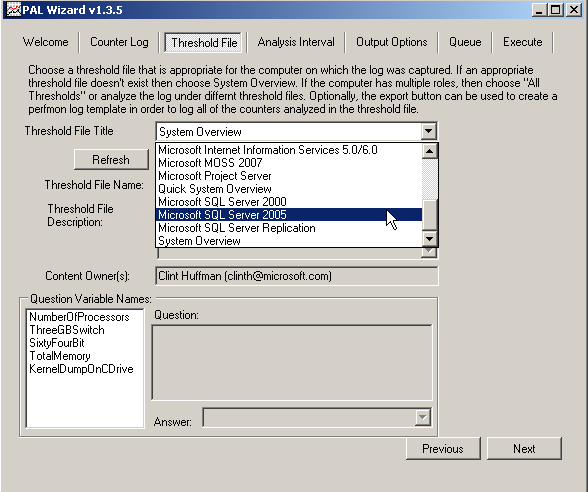Click the dropdown list scrollbar thumb
Viewport: 588px width, 492px height.
click(429, 214)
